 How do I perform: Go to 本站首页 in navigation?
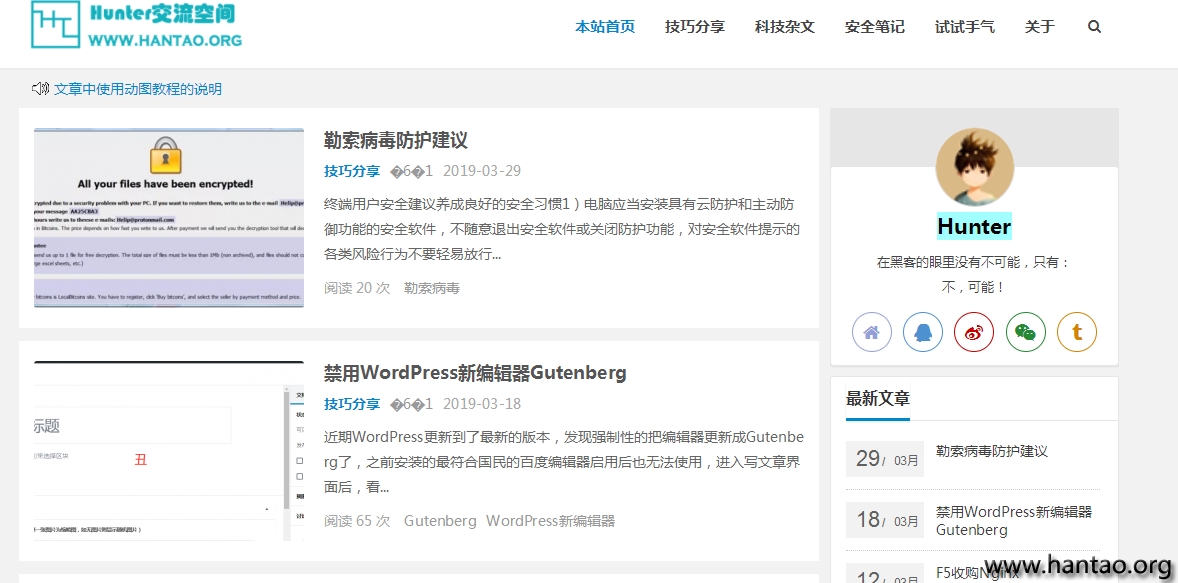pyautogui.click(x=604, y=27)
